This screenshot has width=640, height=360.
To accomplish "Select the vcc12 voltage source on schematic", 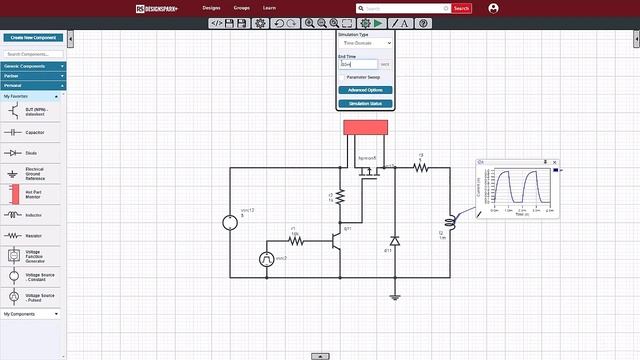I will click(x=230, y=223).
